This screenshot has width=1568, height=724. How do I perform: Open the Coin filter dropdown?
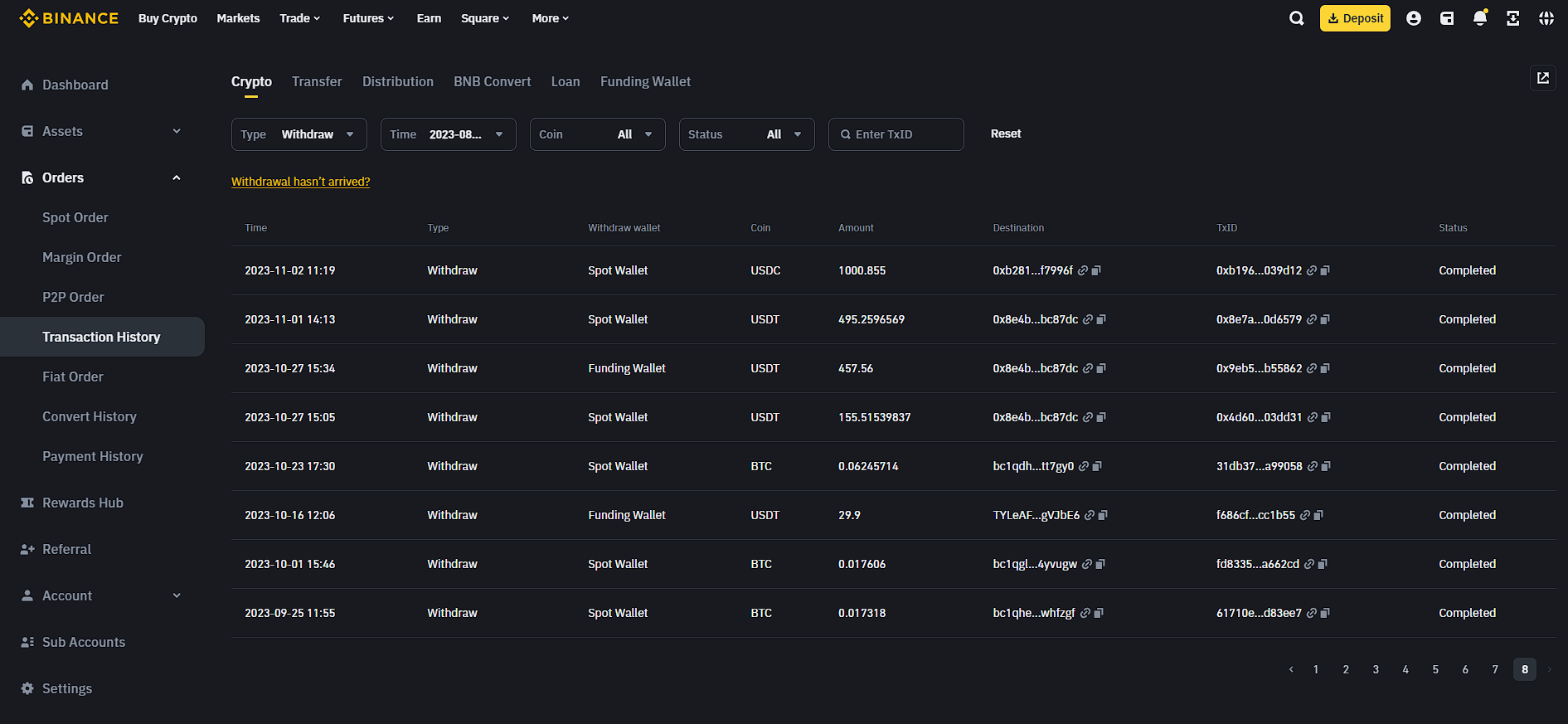tap(598, 134)
